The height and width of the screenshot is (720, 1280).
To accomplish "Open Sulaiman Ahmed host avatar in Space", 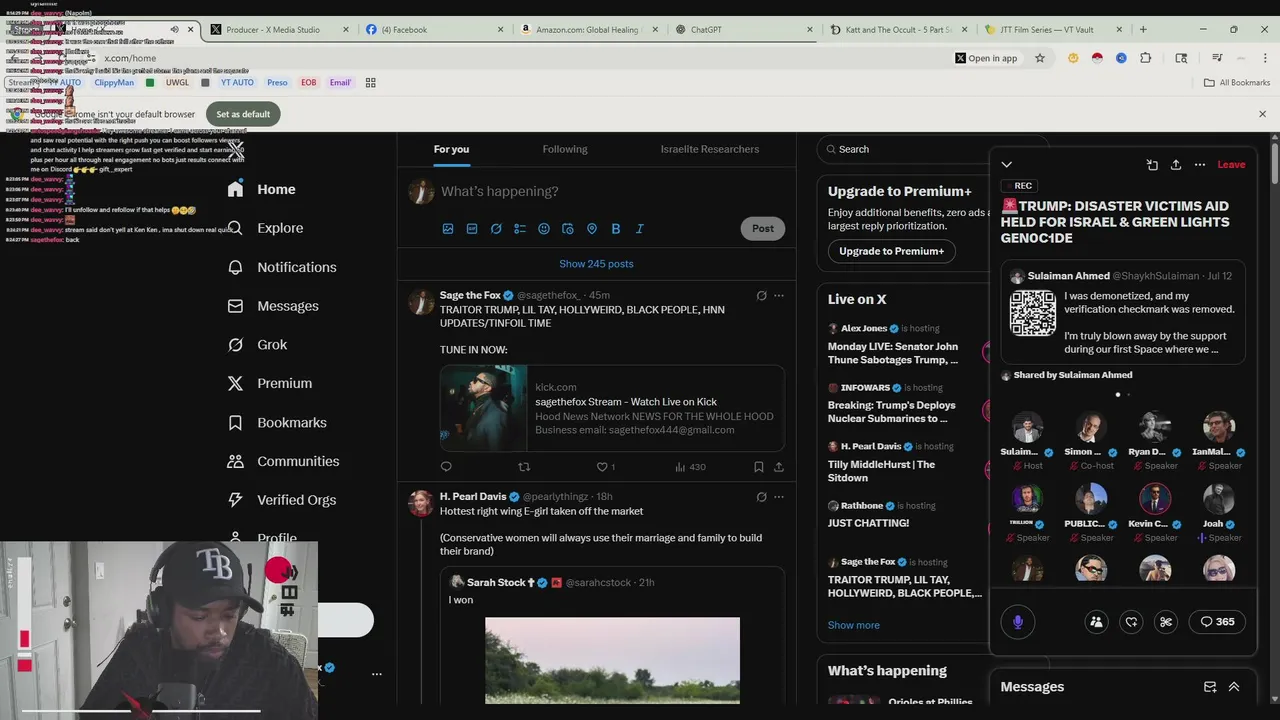I will tap(1027, 427).
